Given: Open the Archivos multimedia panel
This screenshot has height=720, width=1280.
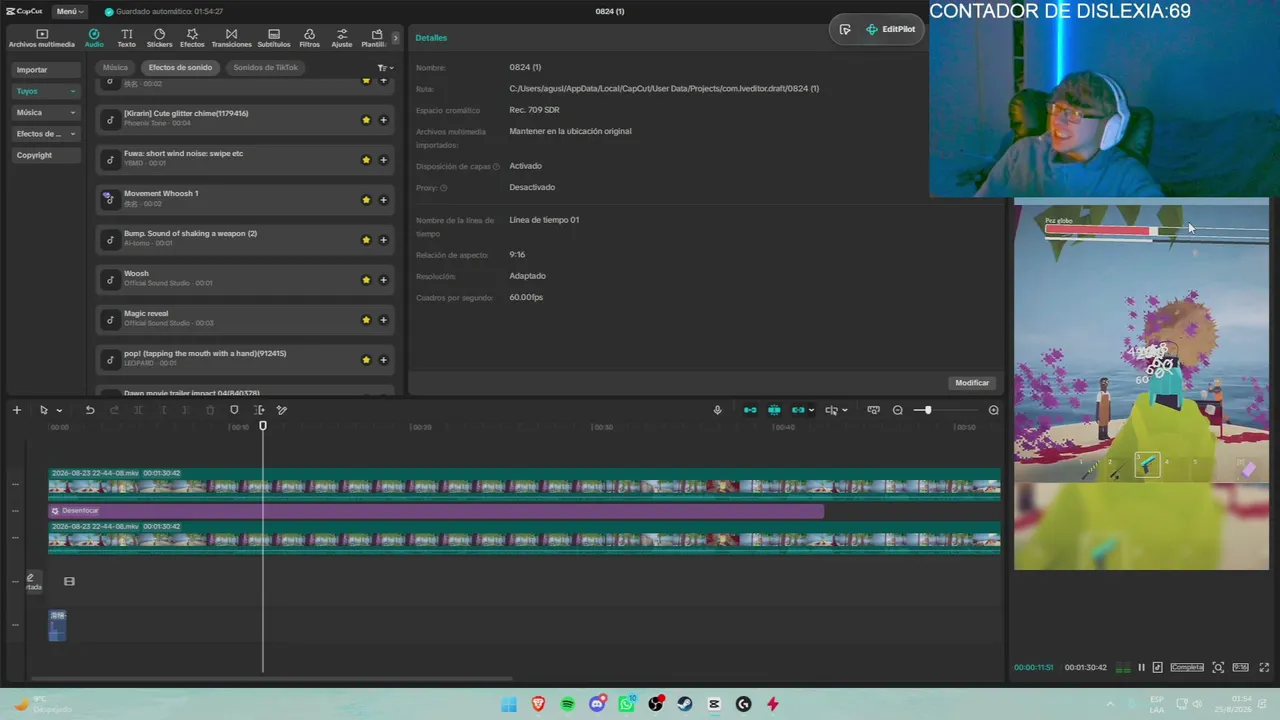Looking at the screenshot, I should click(x=42, y=38).
